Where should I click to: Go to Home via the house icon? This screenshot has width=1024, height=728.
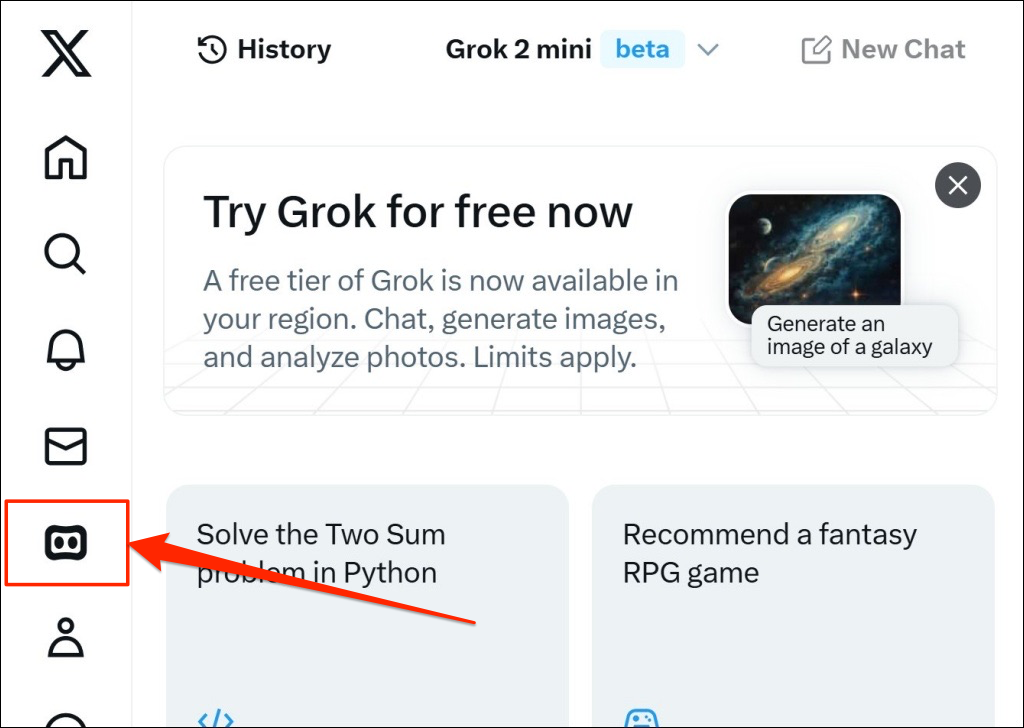[x=66, y=157]
